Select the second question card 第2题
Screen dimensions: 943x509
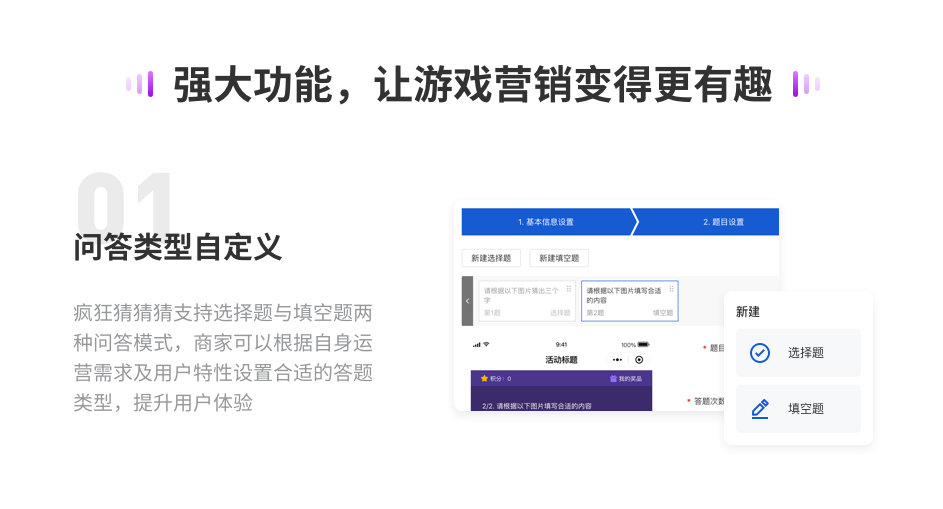tap(629, 301)
